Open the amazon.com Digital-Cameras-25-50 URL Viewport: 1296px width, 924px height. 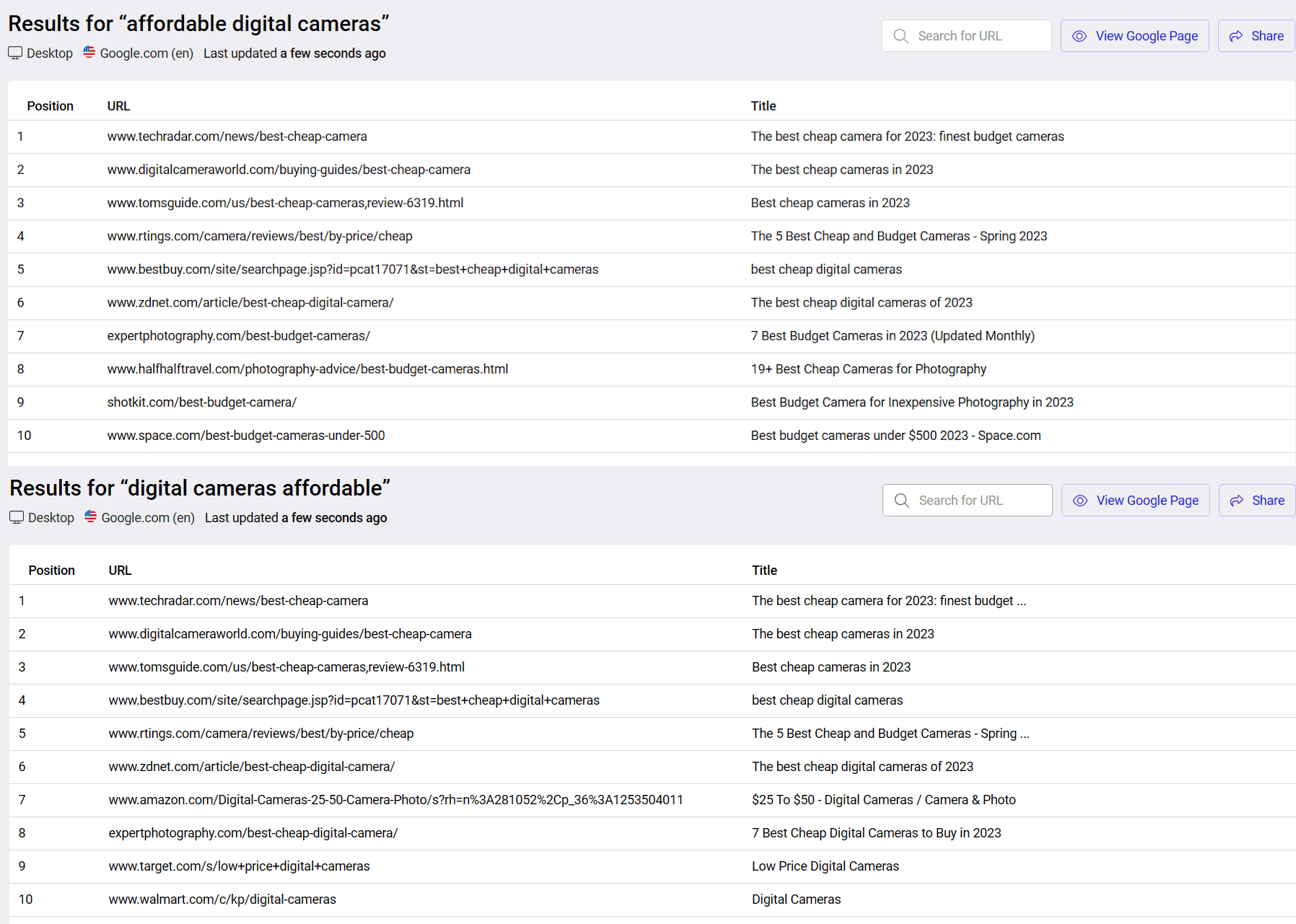pyautogui.click(x=396, y=800)
